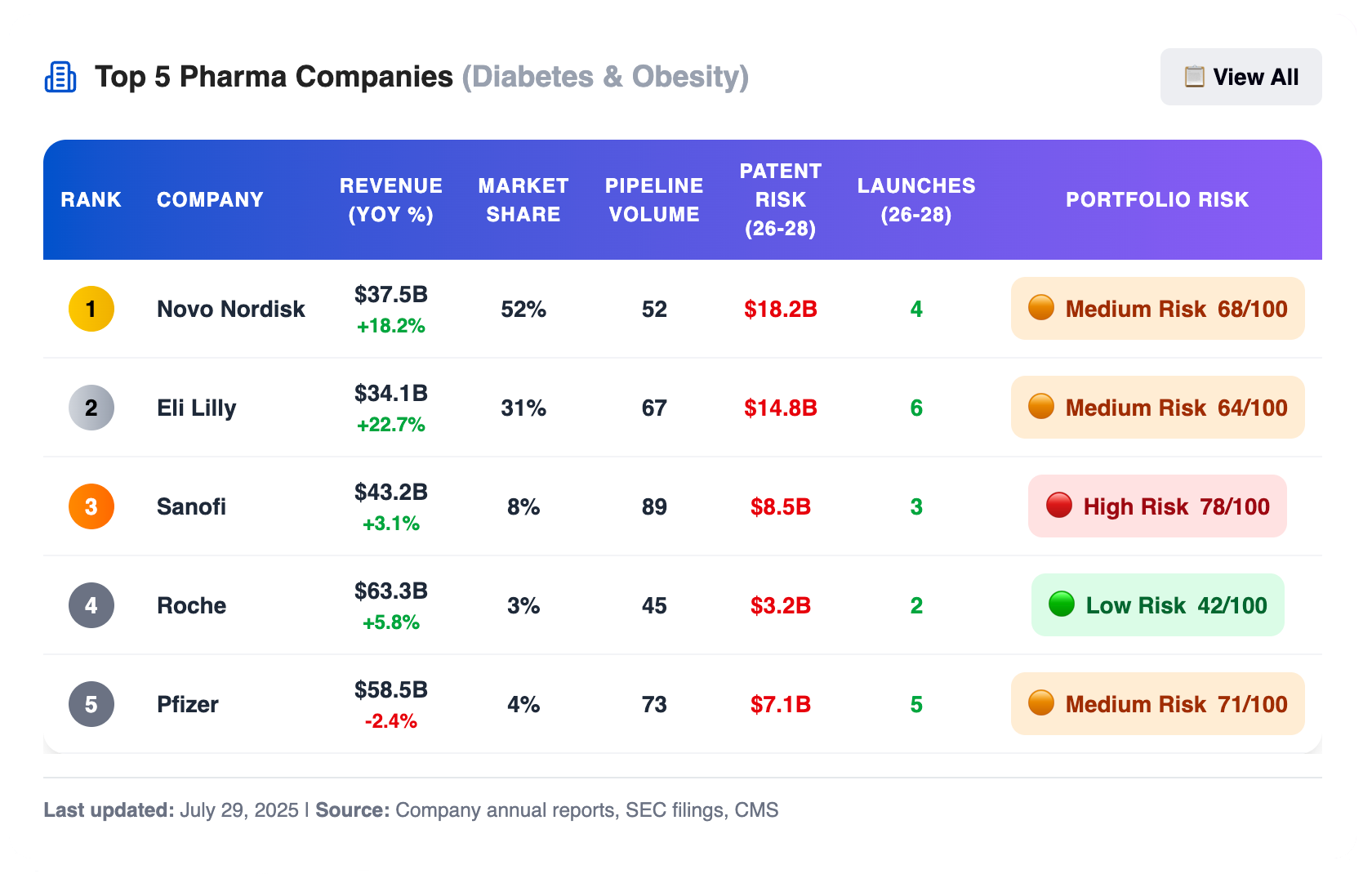This screenshot has width=1372, height=874.
Task: Open the Novo Nordisk company name
Action: click(230, 309)
